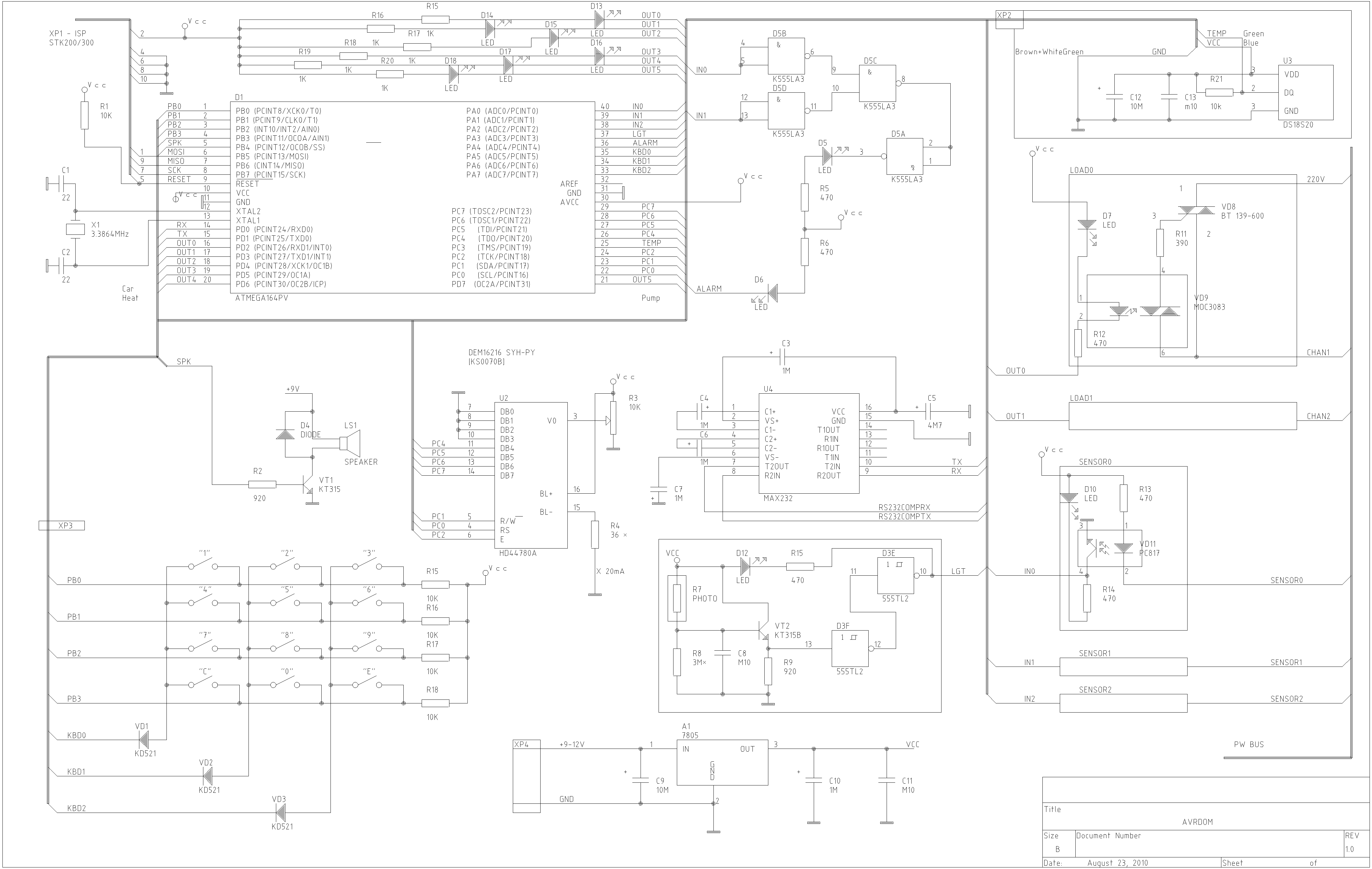Select the D5D NAND gate
The height and width of the screenshot is (869, 1372).
click(x=788, y=111)
